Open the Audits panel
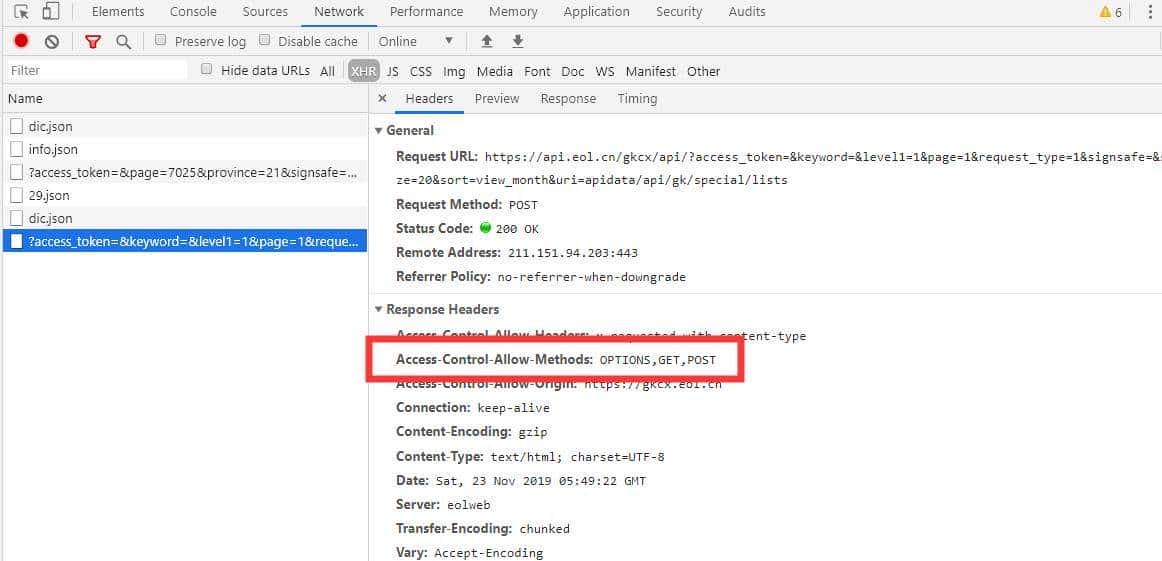This screenshot has width=1162, height=561. (x=747, y=12)
